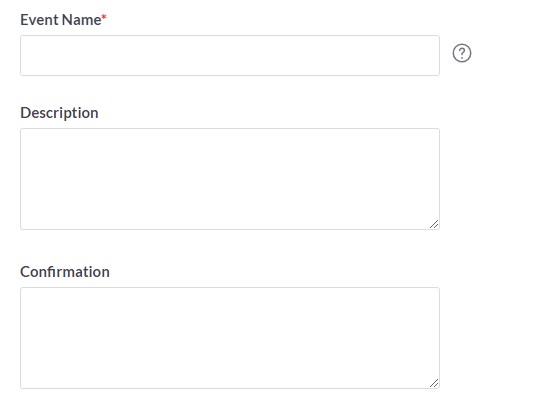Focus the Event Name input field
541x405 pixels.
click(x=230, y=55)
